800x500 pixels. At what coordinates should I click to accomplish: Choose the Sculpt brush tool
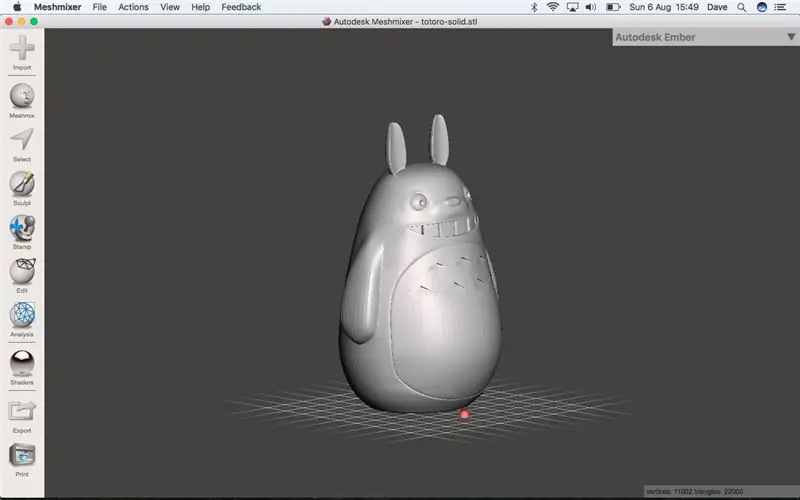click(22, 188)
